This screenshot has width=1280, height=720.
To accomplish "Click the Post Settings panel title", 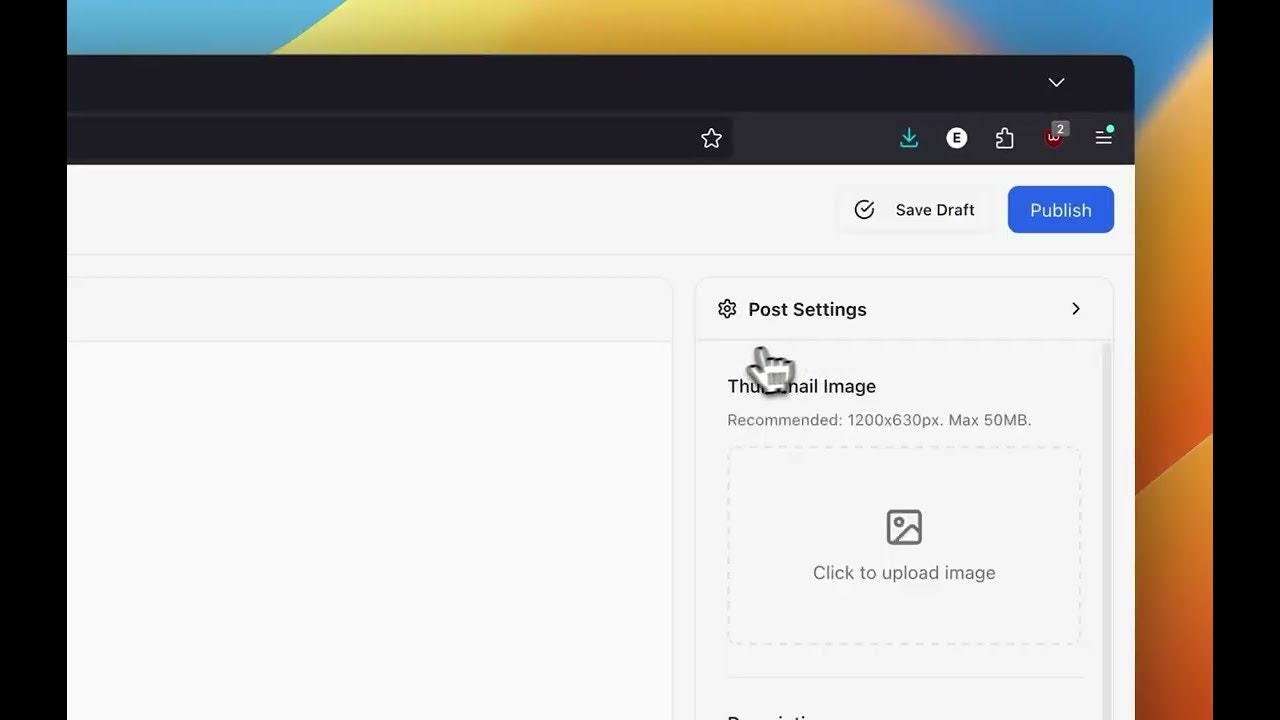I will pos(807,309).
